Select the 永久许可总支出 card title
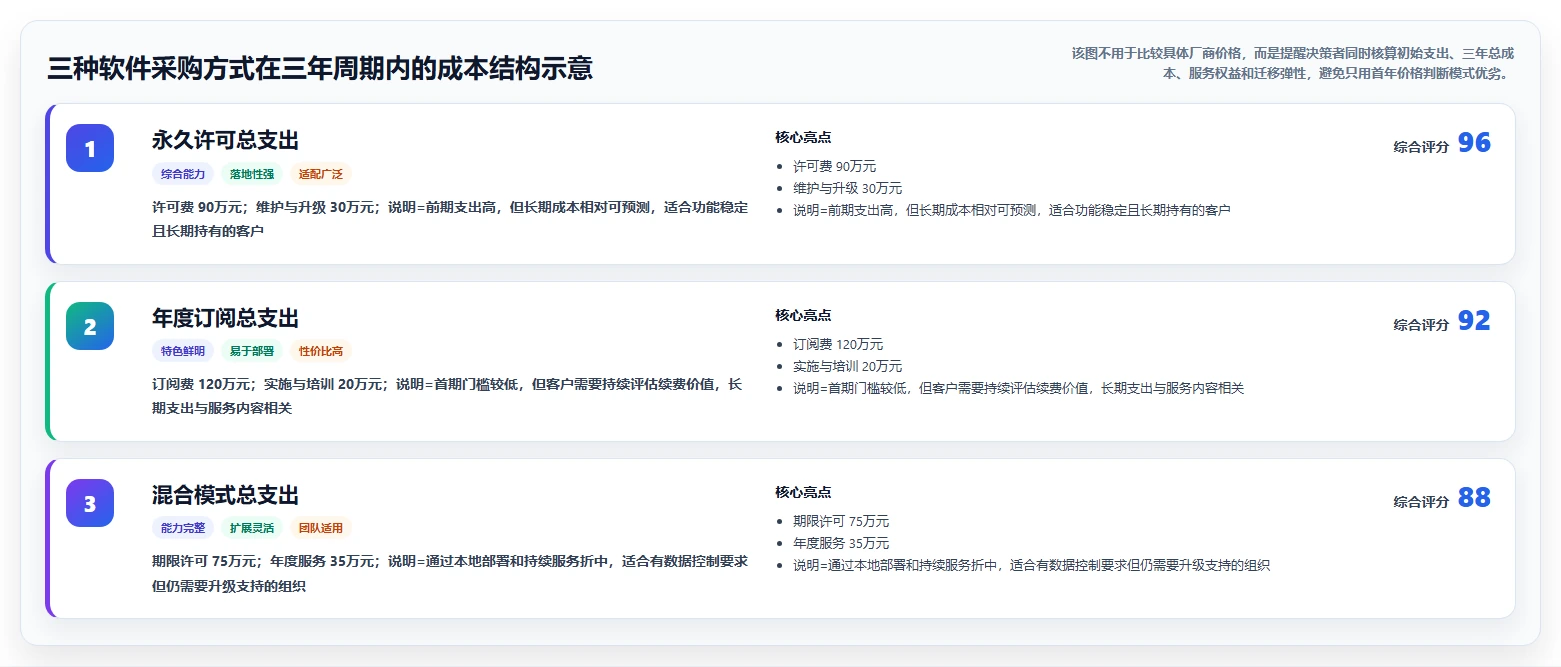 point(225,140)
